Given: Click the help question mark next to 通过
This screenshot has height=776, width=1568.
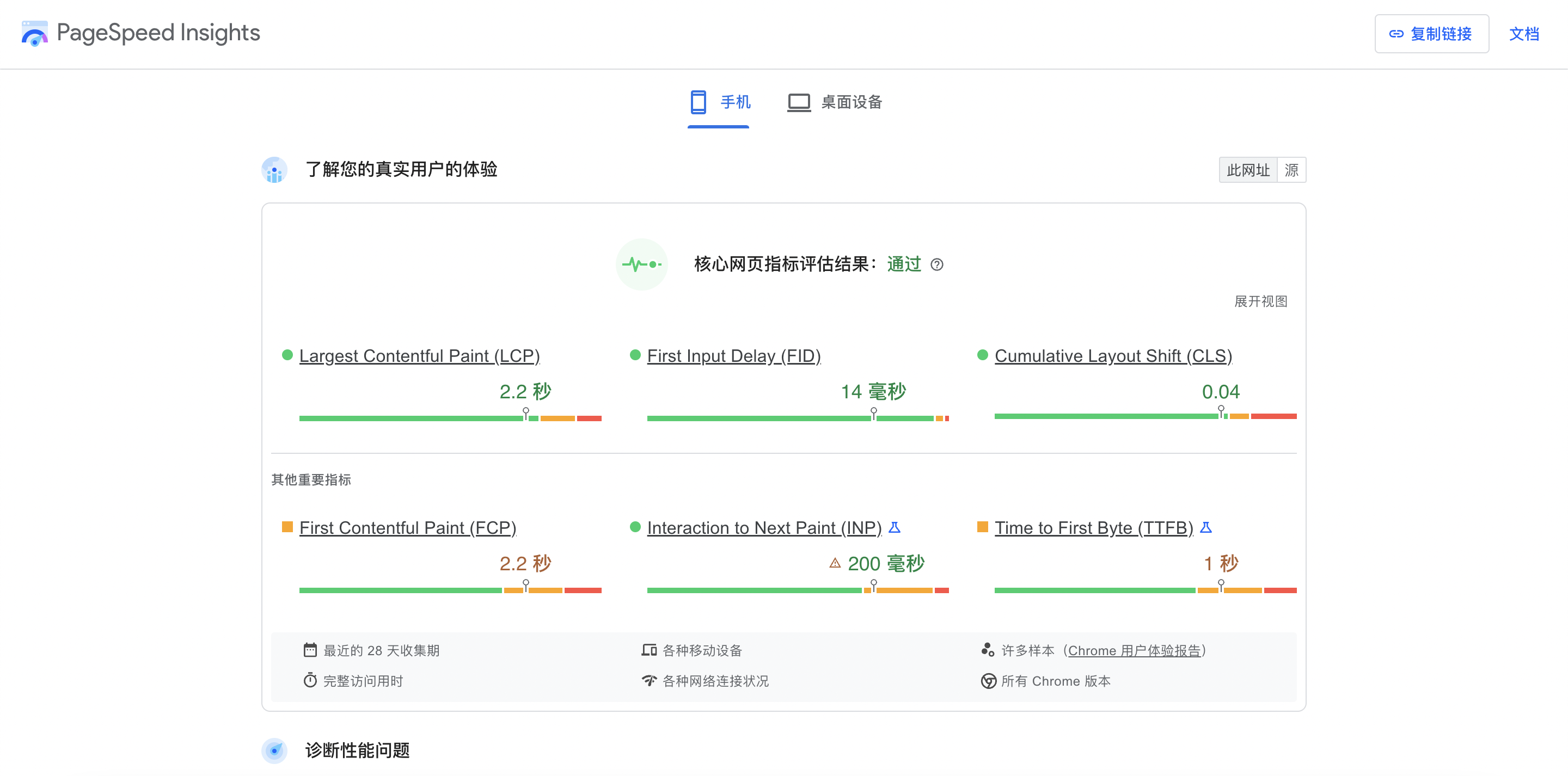Looking at the screenshot, I should click(x=937, y=265).
